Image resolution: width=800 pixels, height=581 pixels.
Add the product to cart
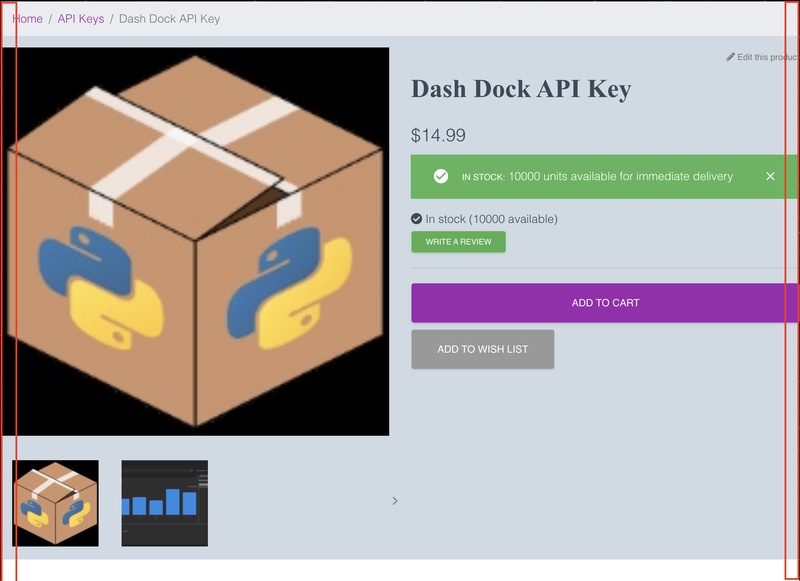[x=605, y=303]
